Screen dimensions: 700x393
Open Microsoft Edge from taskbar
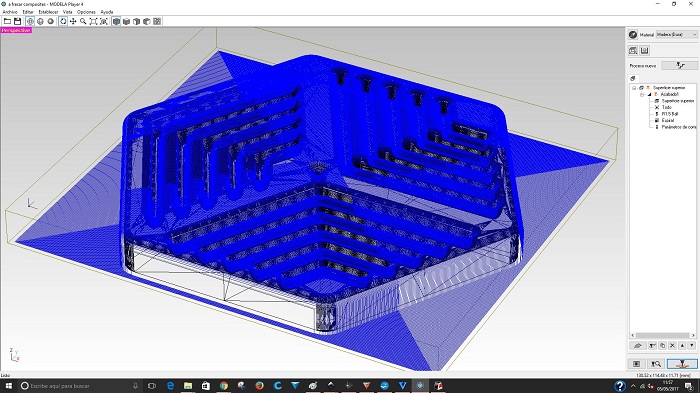tap(170, 385)
